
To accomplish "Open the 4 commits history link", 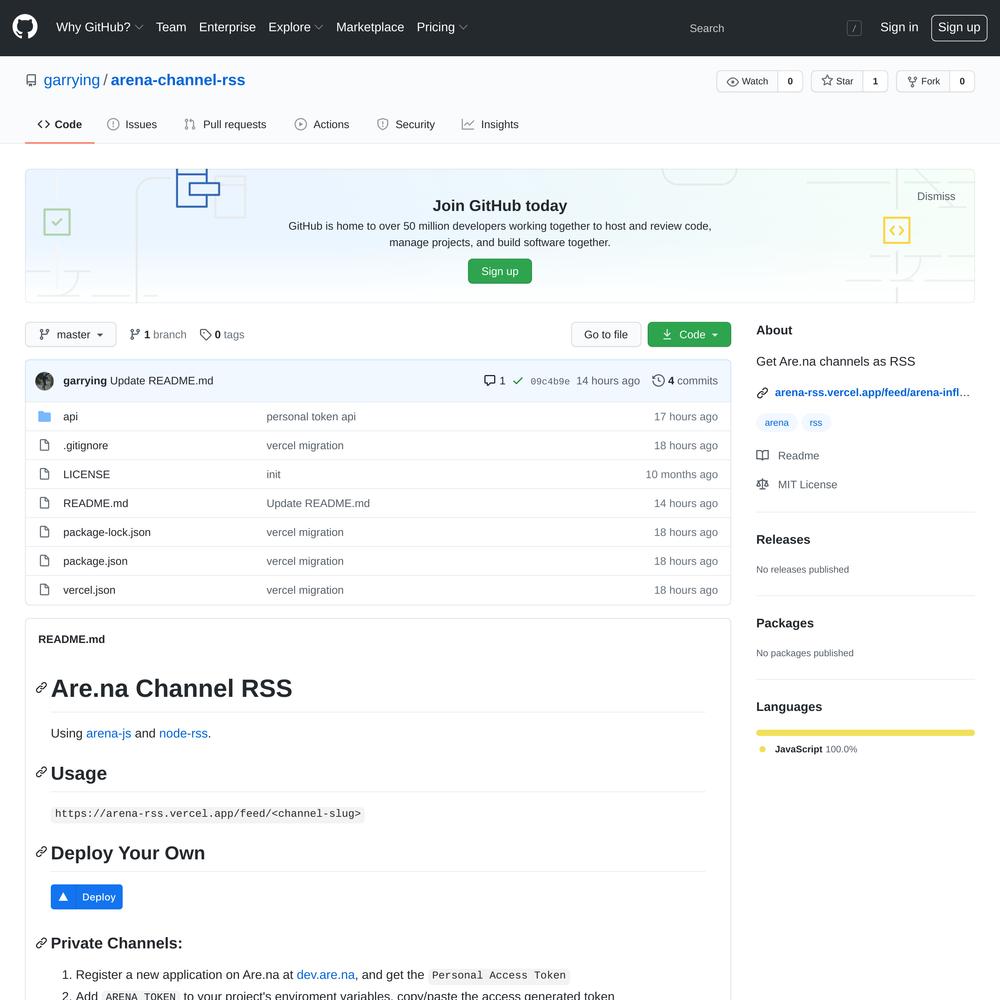I will 685,381.
